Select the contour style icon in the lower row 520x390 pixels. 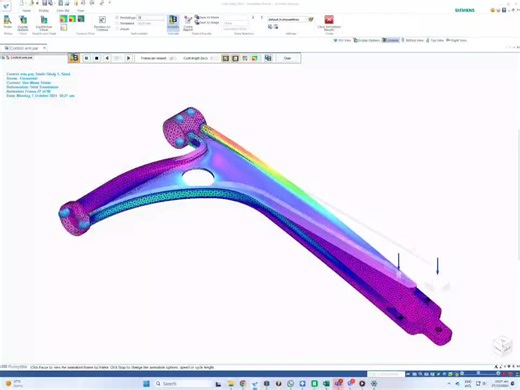63,28
